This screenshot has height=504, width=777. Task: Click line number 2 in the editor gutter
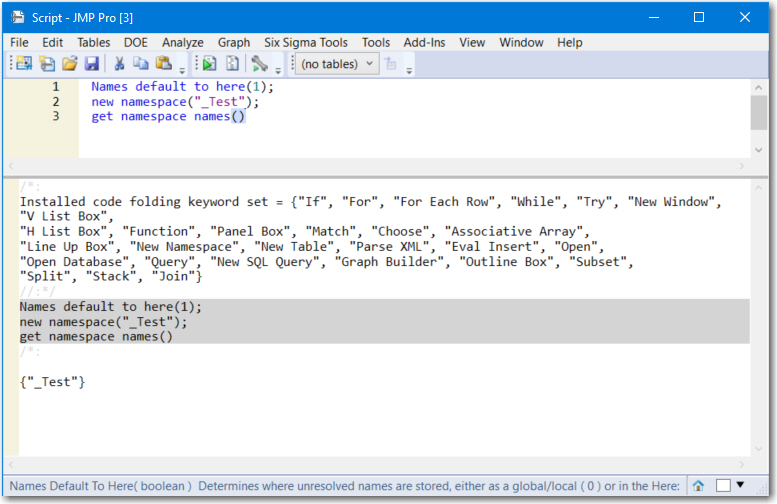56,102
